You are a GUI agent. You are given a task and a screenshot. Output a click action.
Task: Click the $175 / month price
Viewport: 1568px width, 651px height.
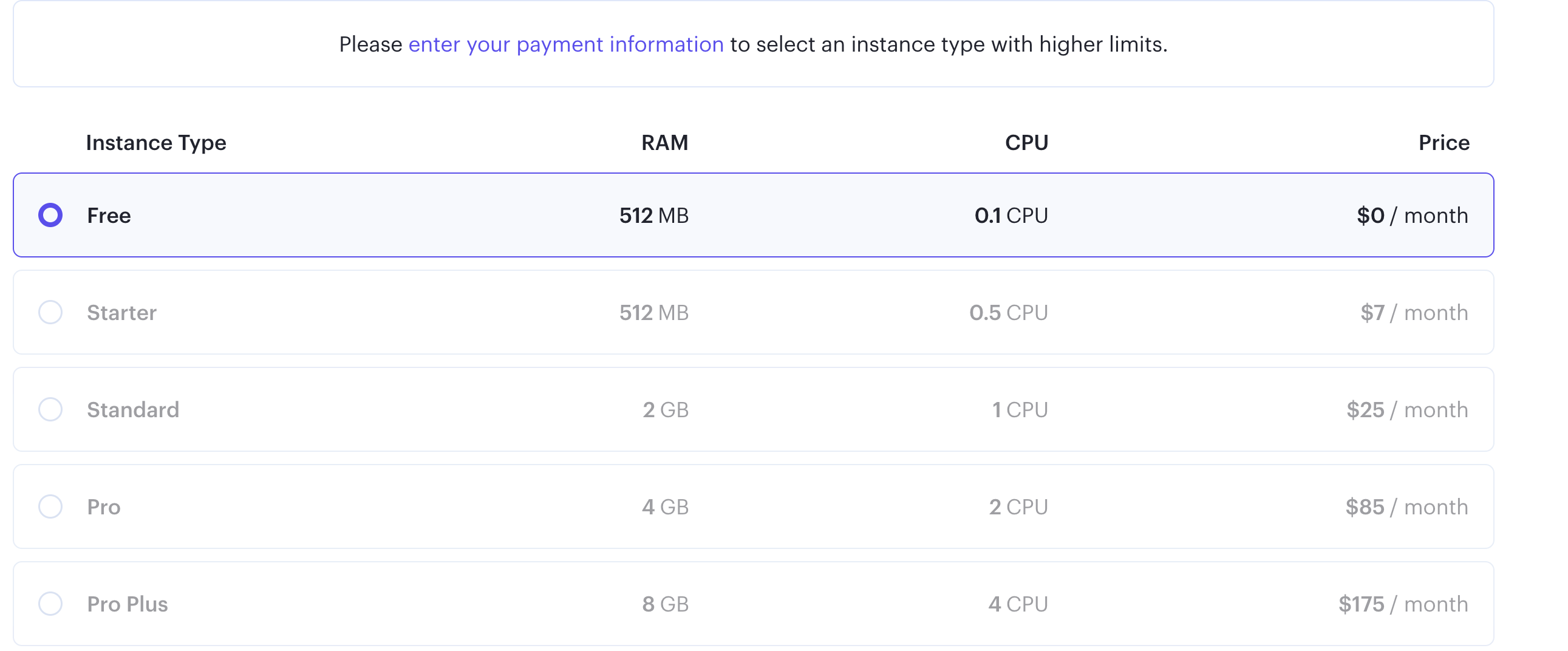(x=1402, y=604)
